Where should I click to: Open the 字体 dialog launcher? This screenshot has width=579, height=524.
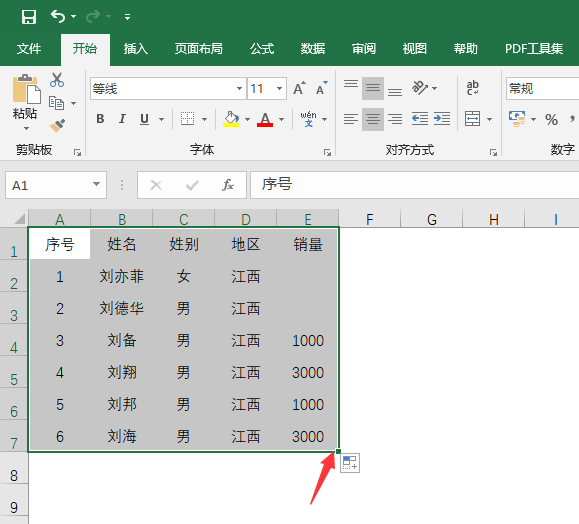[327, 153]
